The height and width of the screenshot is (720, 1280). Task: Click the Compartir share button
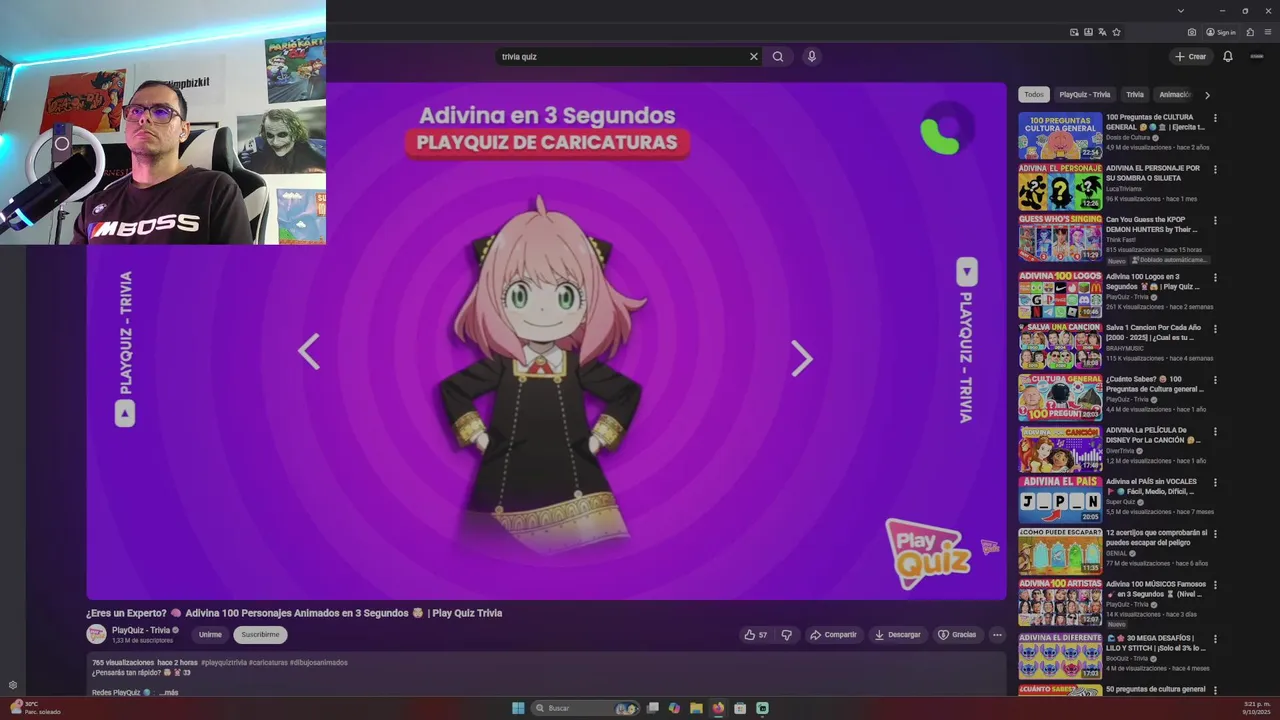[834, 635]
